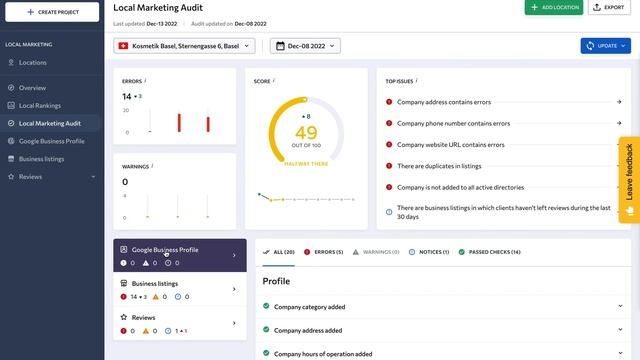The height and width of the screenshot is (360, 640).
Task: Open Company phone number contains errors arrow
Action: (x=619, y=123)
